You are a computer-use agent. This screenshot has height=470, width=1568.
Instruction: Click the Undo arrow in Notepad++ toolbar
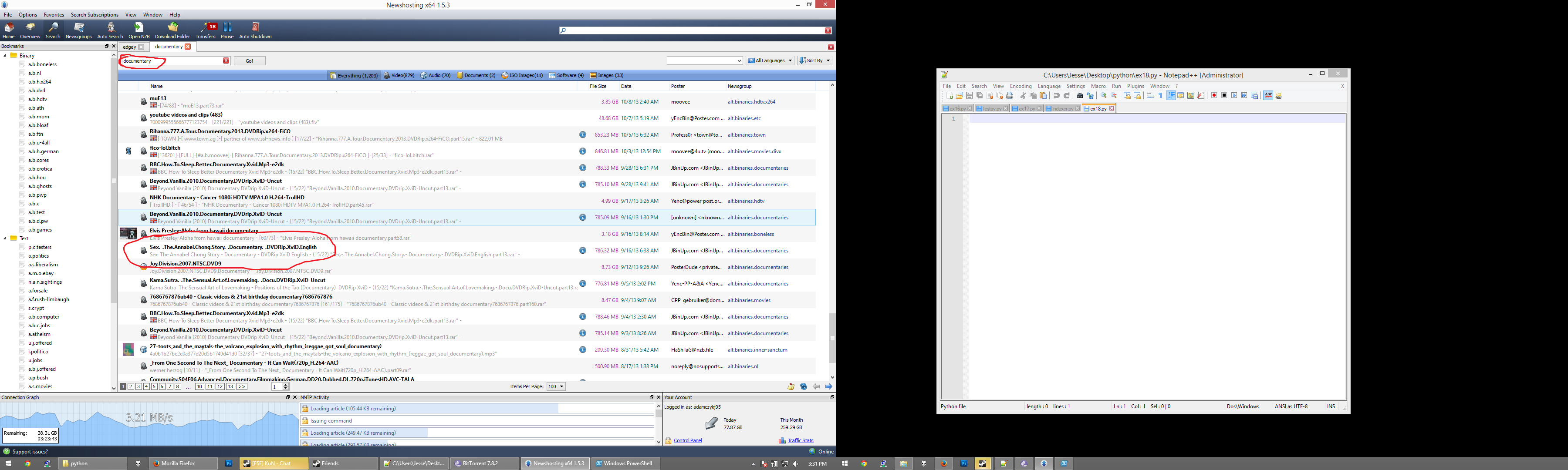tap(1057, 95)
